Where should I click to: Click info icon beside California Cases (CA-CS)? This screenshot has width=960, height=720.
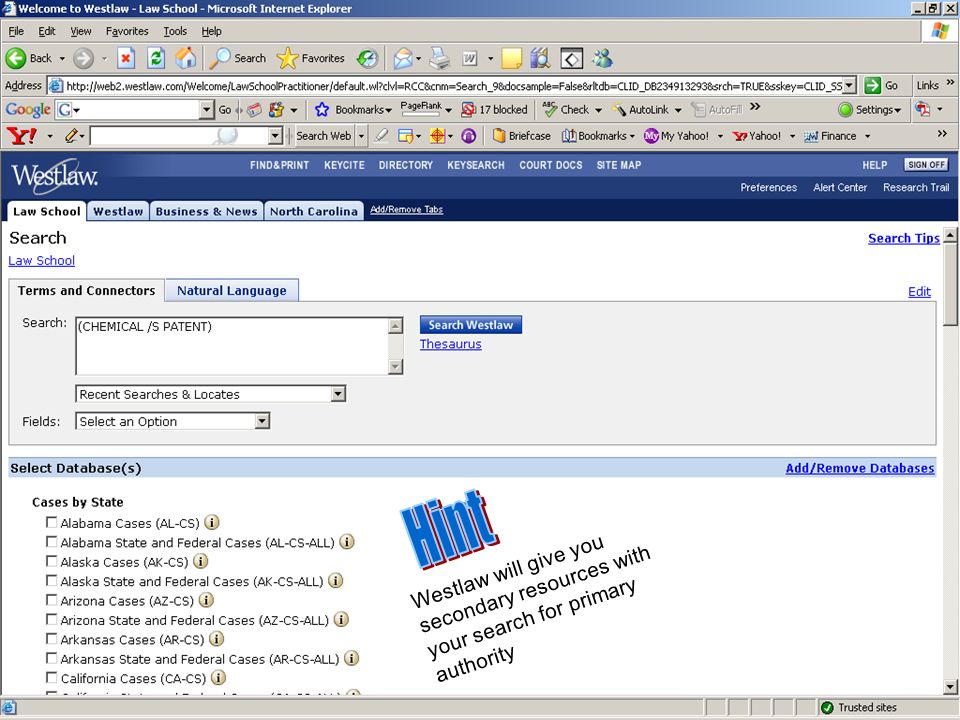pyautogui.click(x=219, y=678)
